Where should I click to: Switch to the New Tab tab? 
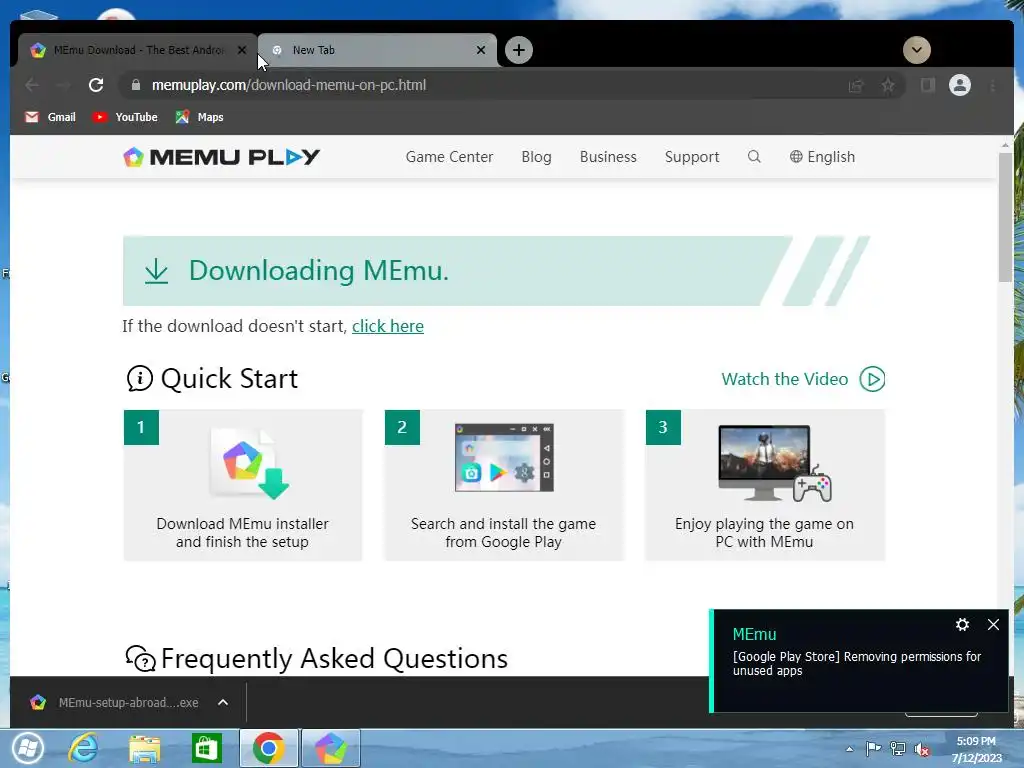point(377,50)
